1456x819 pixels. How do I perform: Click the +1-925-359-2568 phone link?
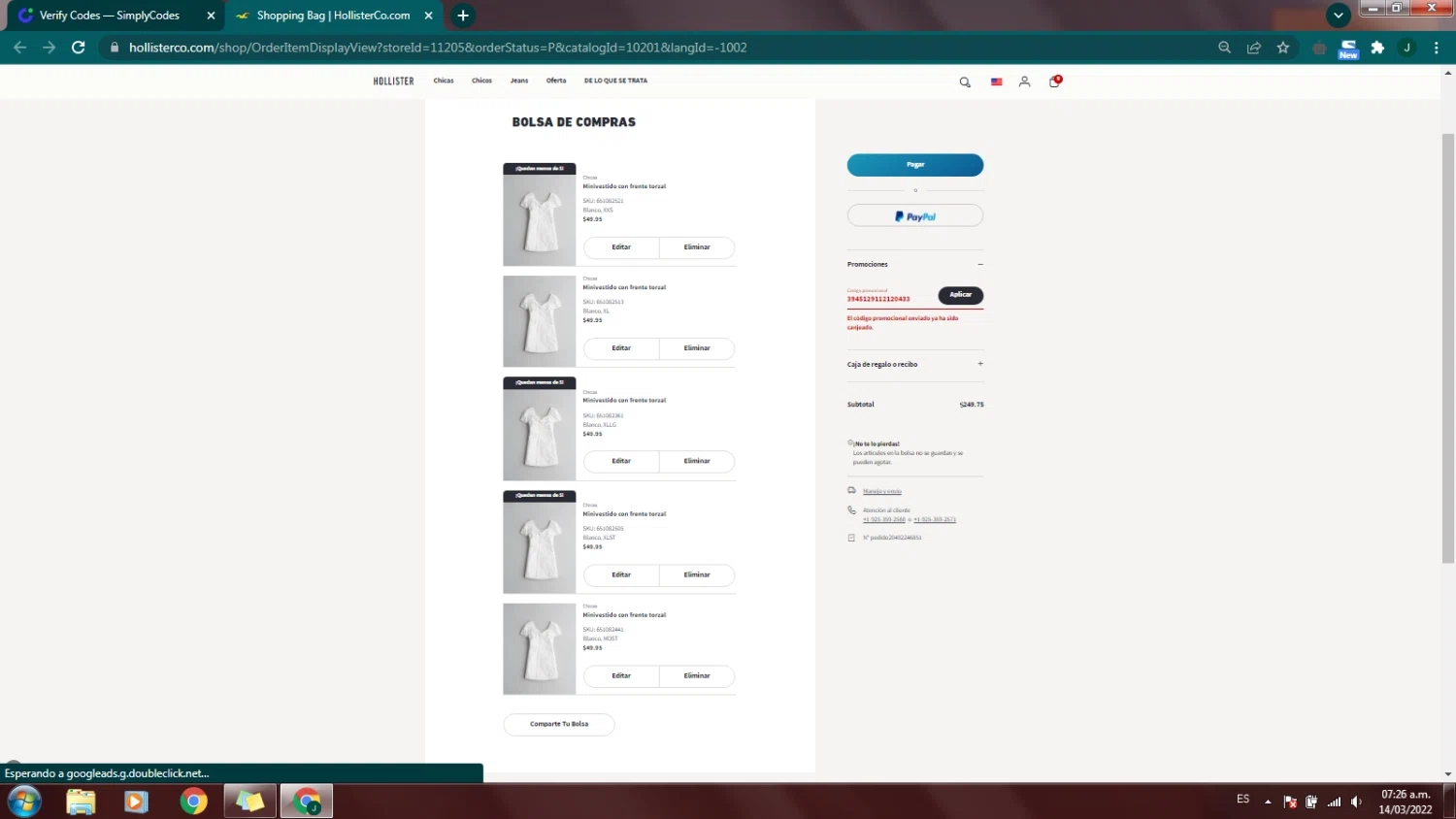pos(884,519)
